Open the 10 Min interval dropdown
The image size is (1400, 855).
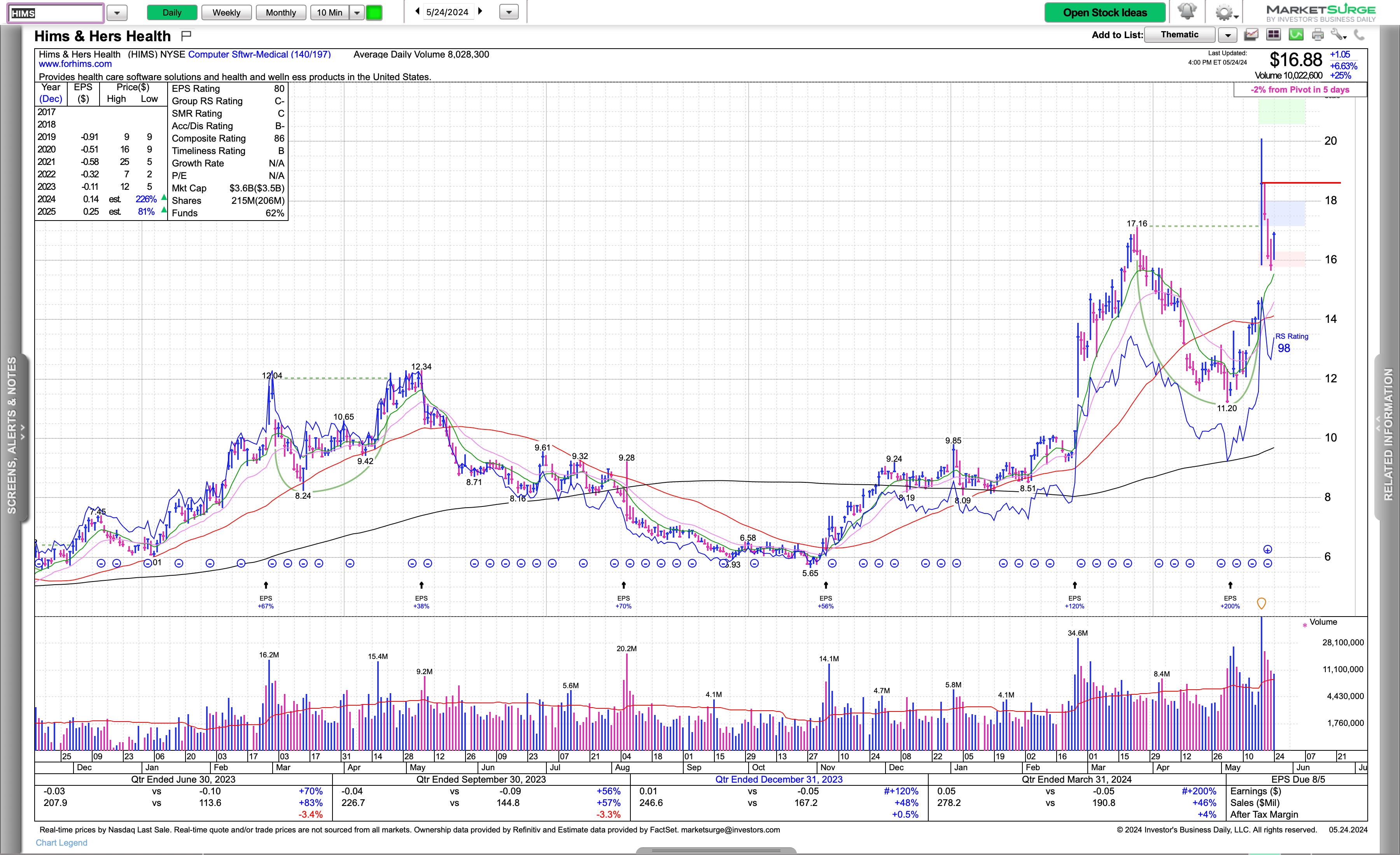tap(357, 12)
